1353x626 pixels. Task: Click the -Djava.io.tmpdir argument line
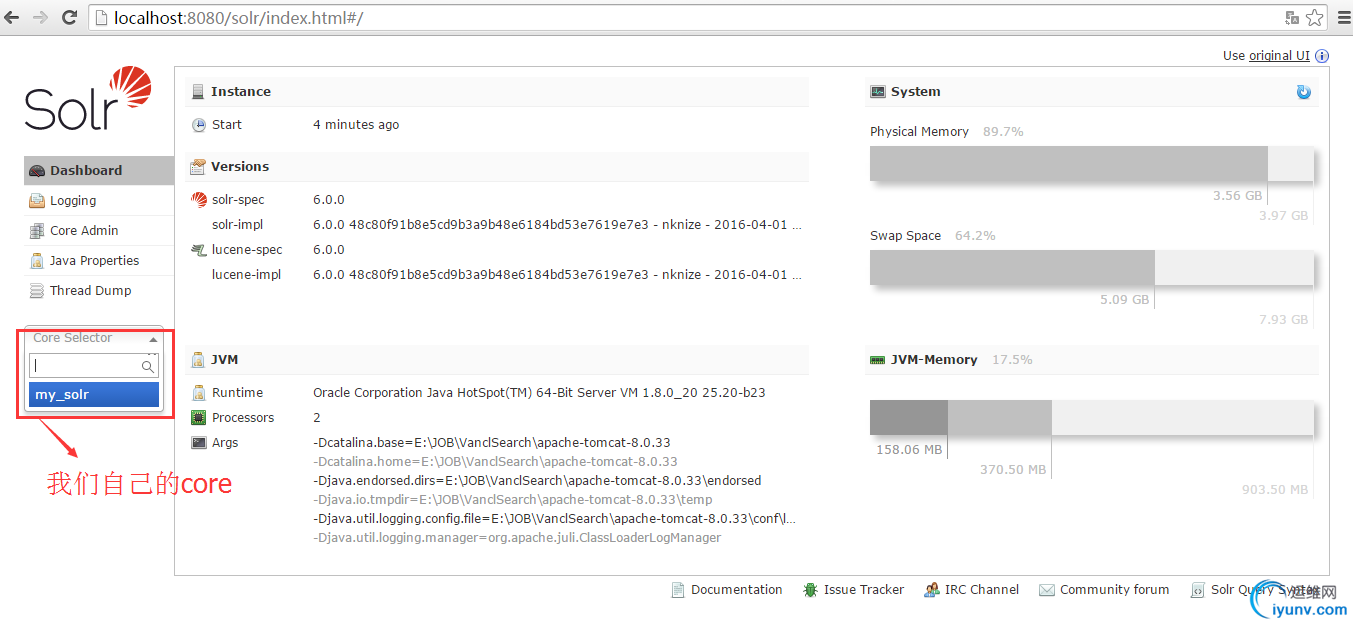[x=513, y=500]
